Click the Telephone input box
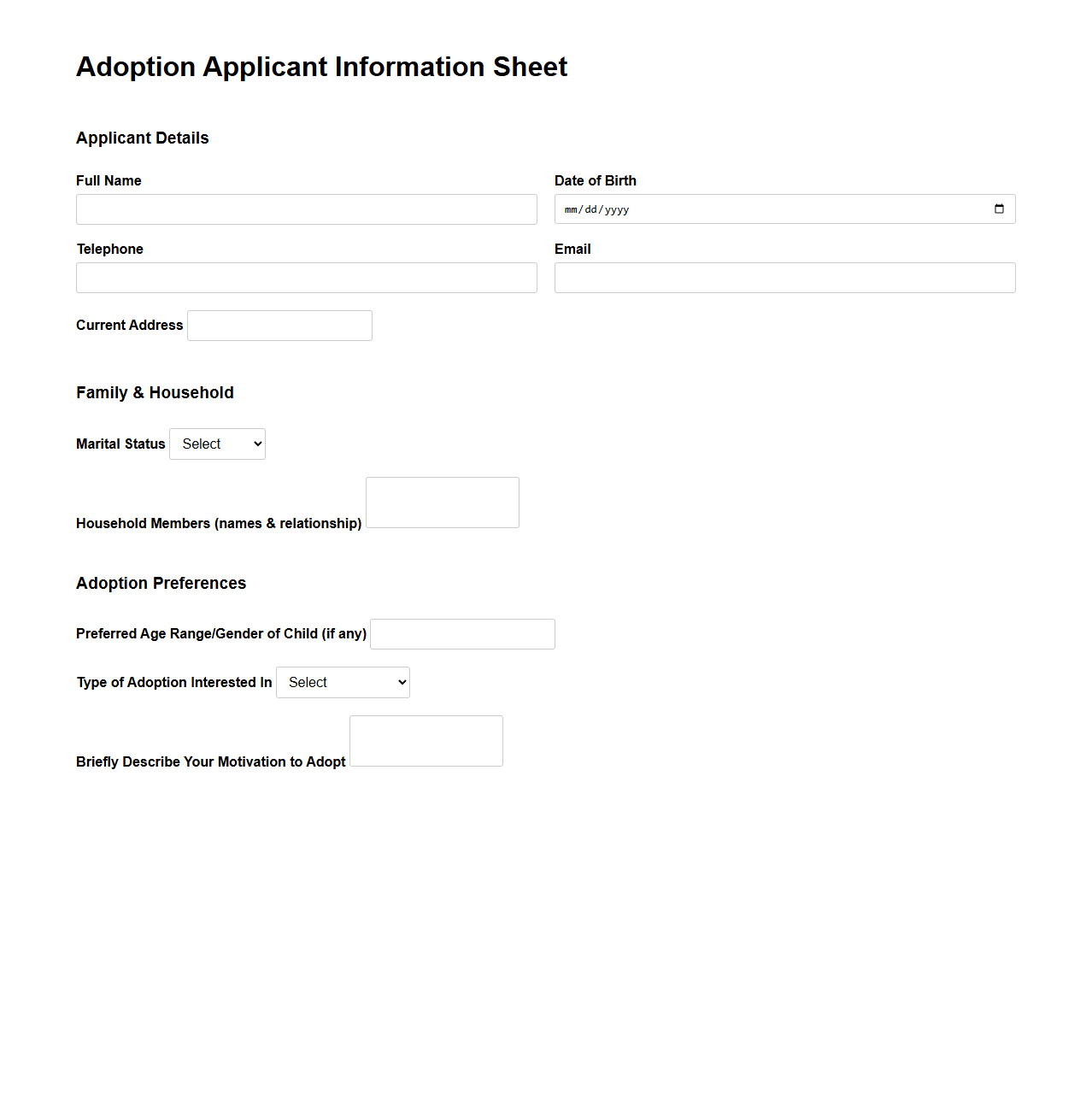 306,278
